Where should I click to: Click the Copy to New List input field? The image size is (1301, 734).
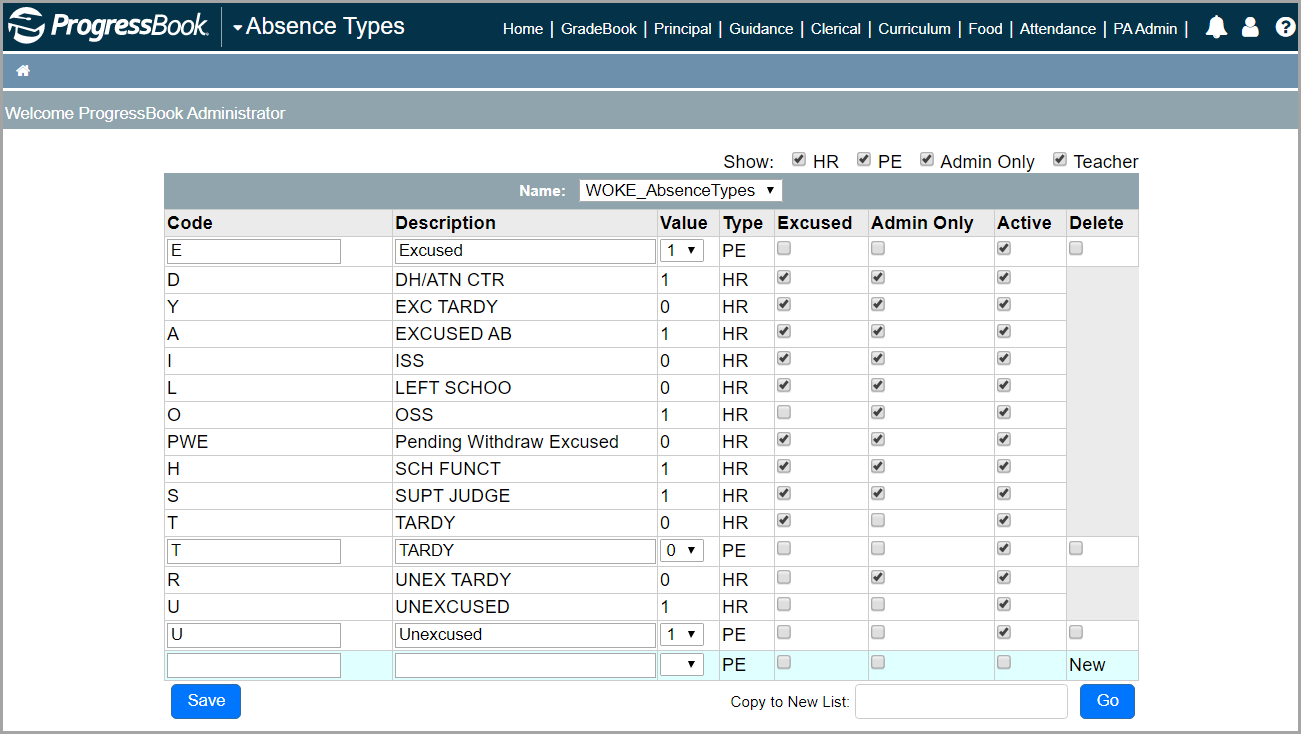pos(960,701)
